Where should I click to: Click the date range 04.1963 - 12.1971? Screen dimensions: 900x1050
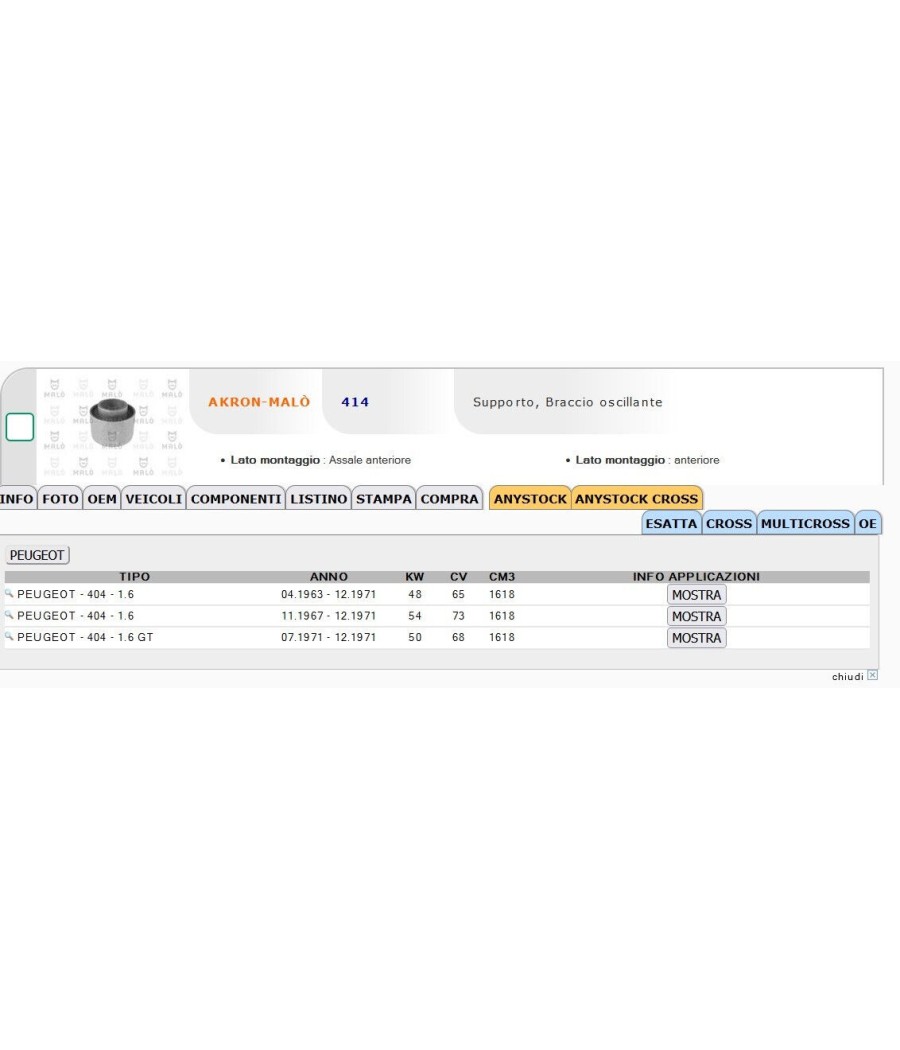329,595
